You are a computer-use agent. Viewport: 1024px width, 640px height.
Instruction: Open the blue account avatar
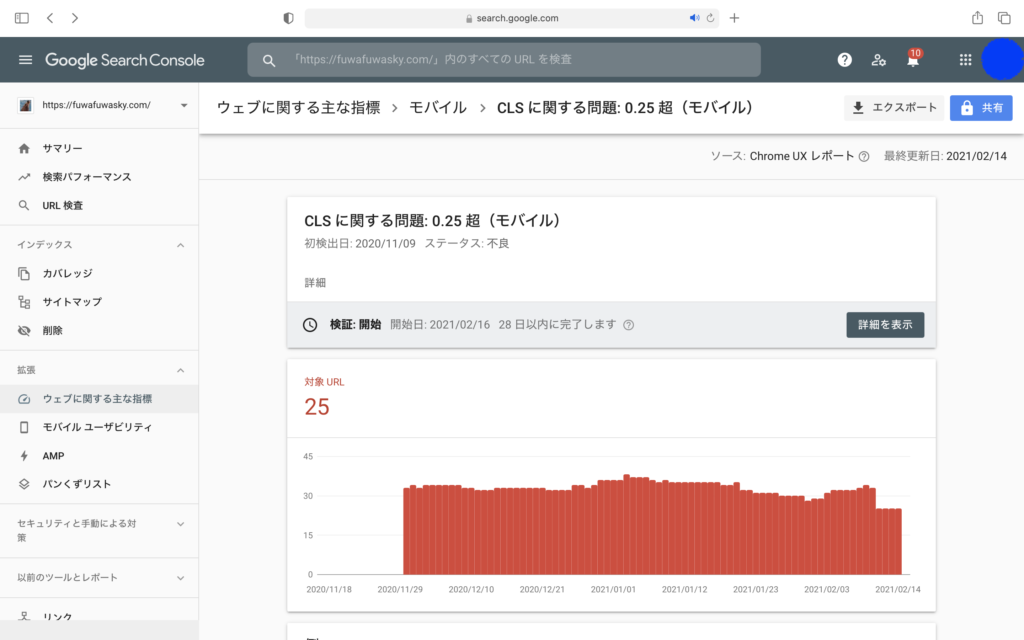coord(1001,59)
